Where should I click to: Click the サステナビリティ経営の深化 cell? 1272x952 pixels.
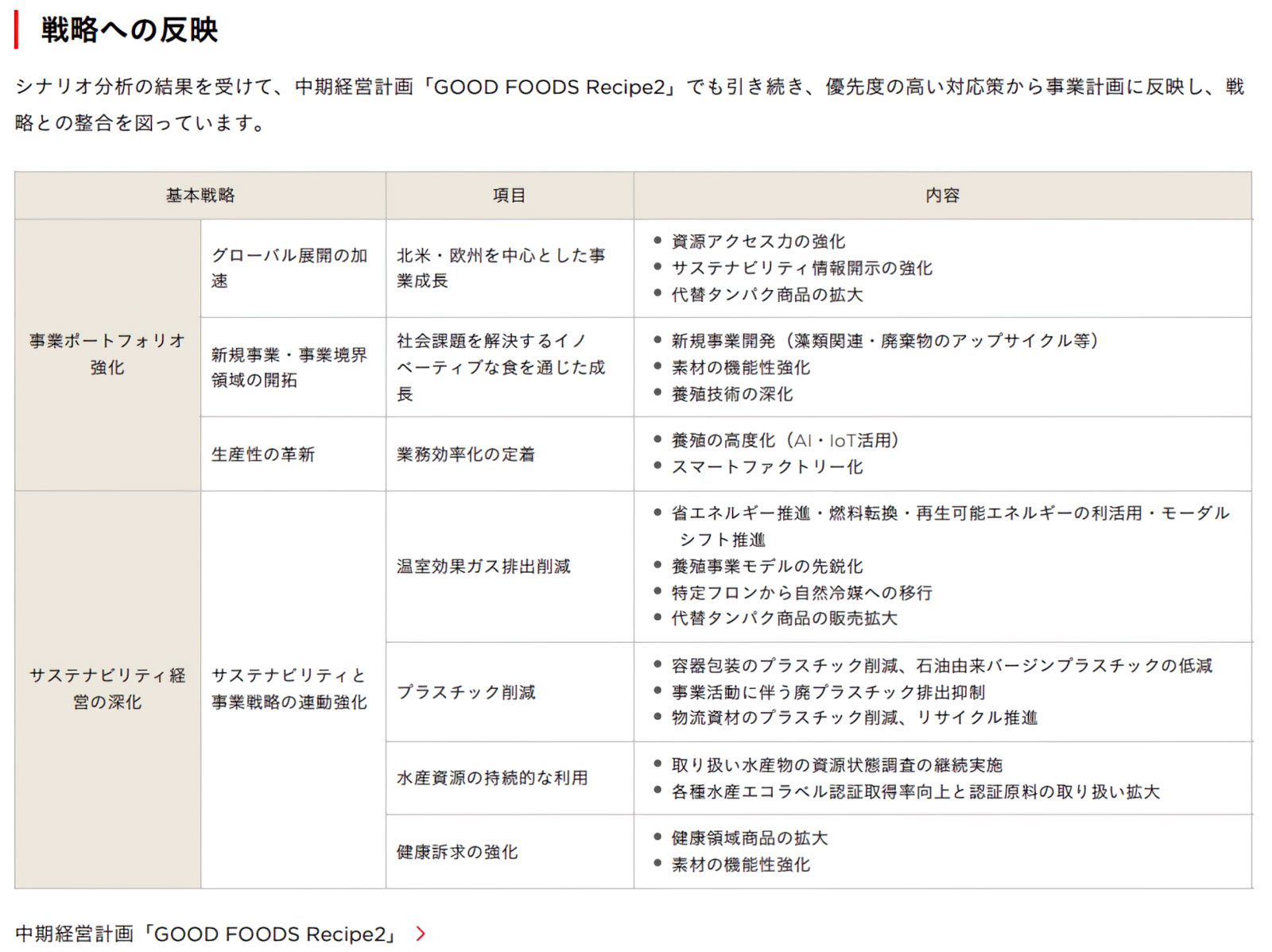pyautogui.click(x=107, y=689)
